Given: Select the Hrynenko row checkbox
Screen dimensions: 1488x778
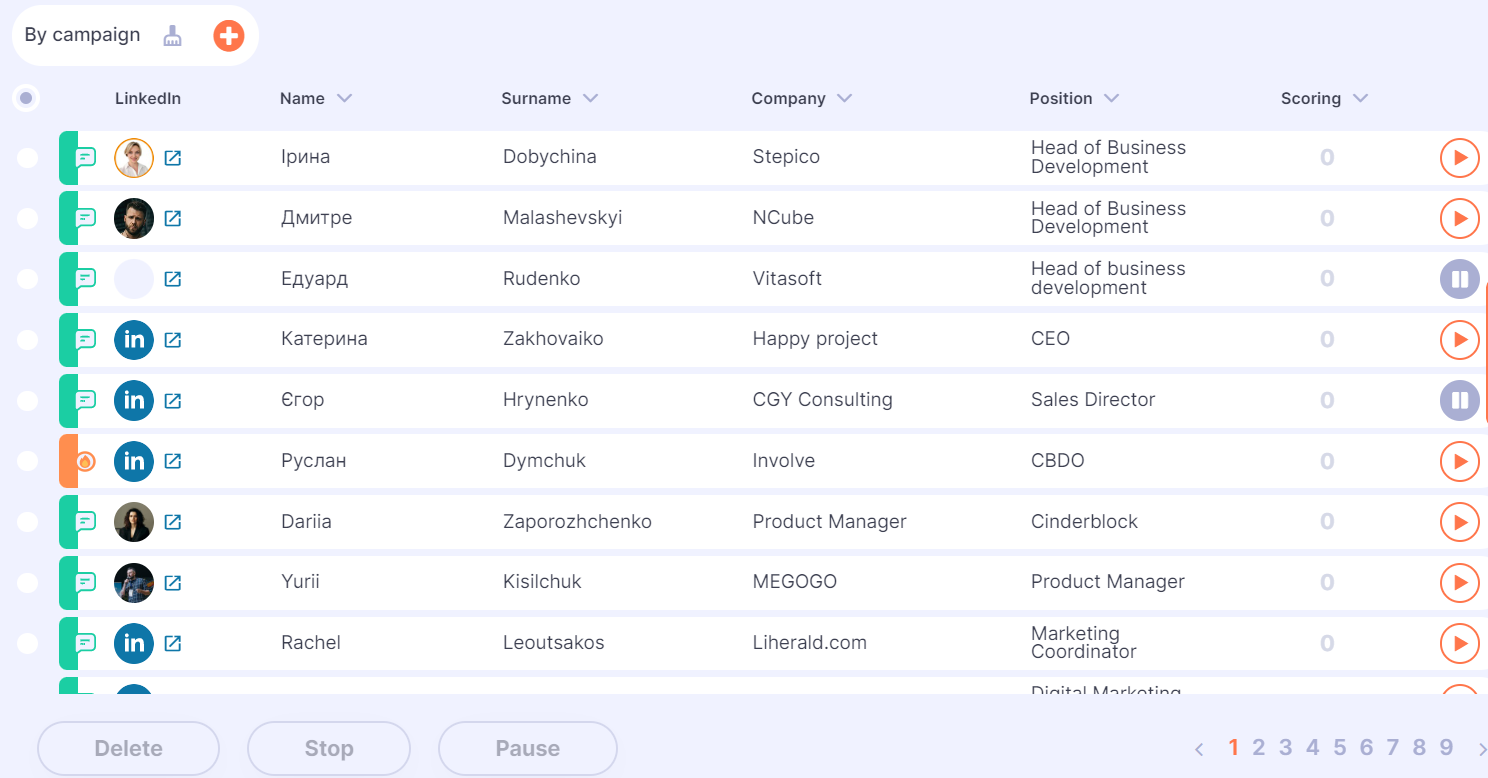Looking at the screenshot, I should [x=27, y=400].
